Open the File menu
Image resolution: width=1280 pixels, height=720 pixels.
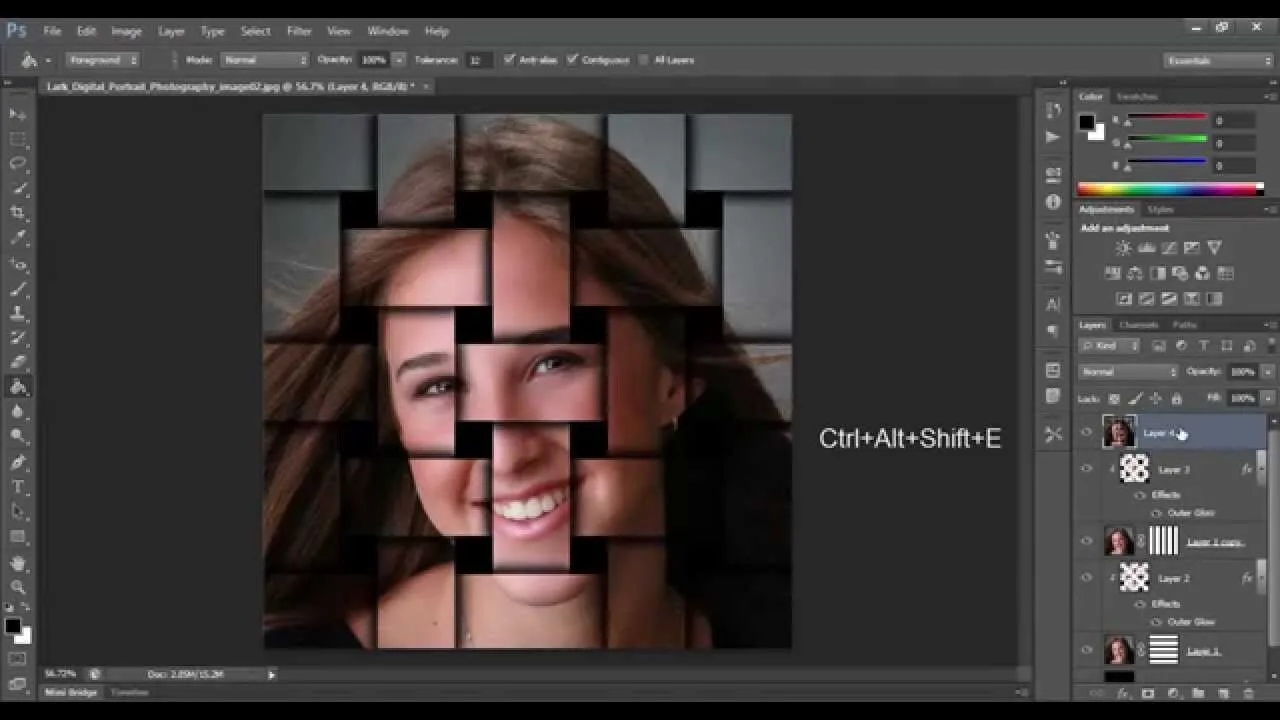pos(52,31)
